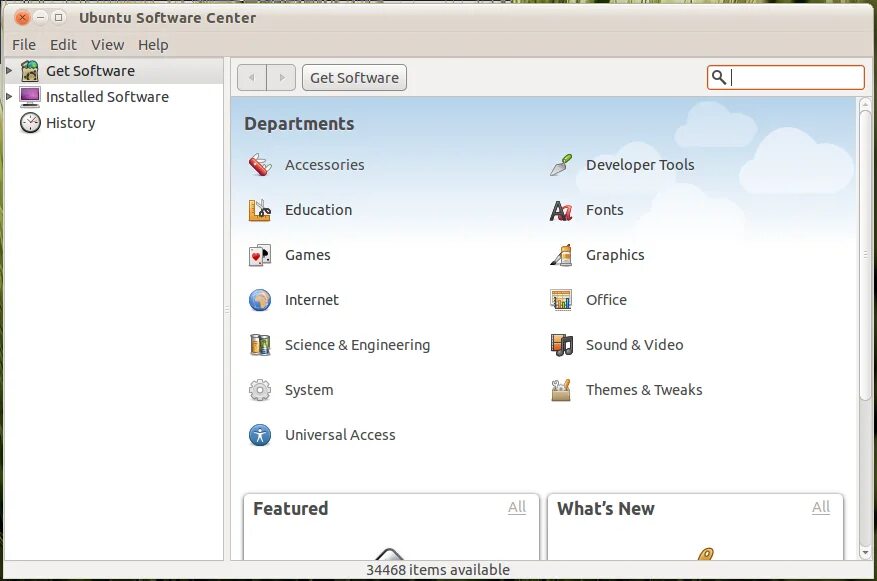Click the search magnifier icon

(719, 77)
